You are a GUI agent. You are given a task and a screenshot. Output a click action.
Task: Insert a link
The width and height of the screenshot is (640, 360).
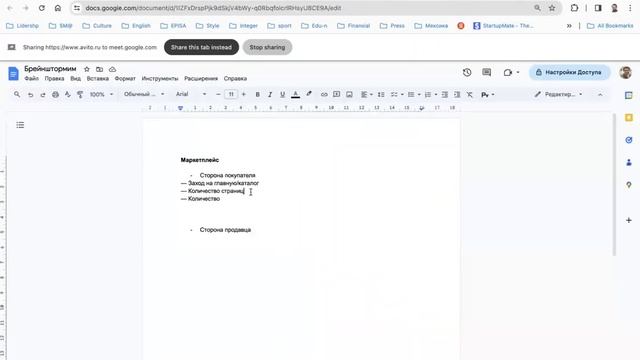click(324, 95)
